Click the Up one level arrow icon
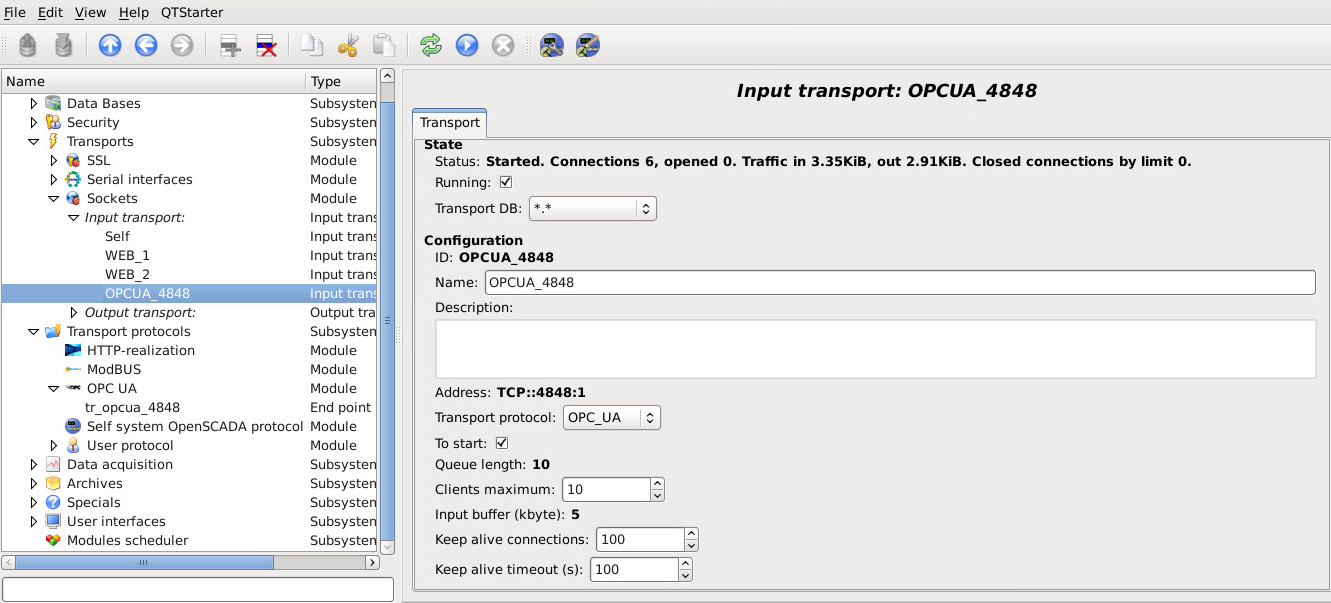 (110, 45)
